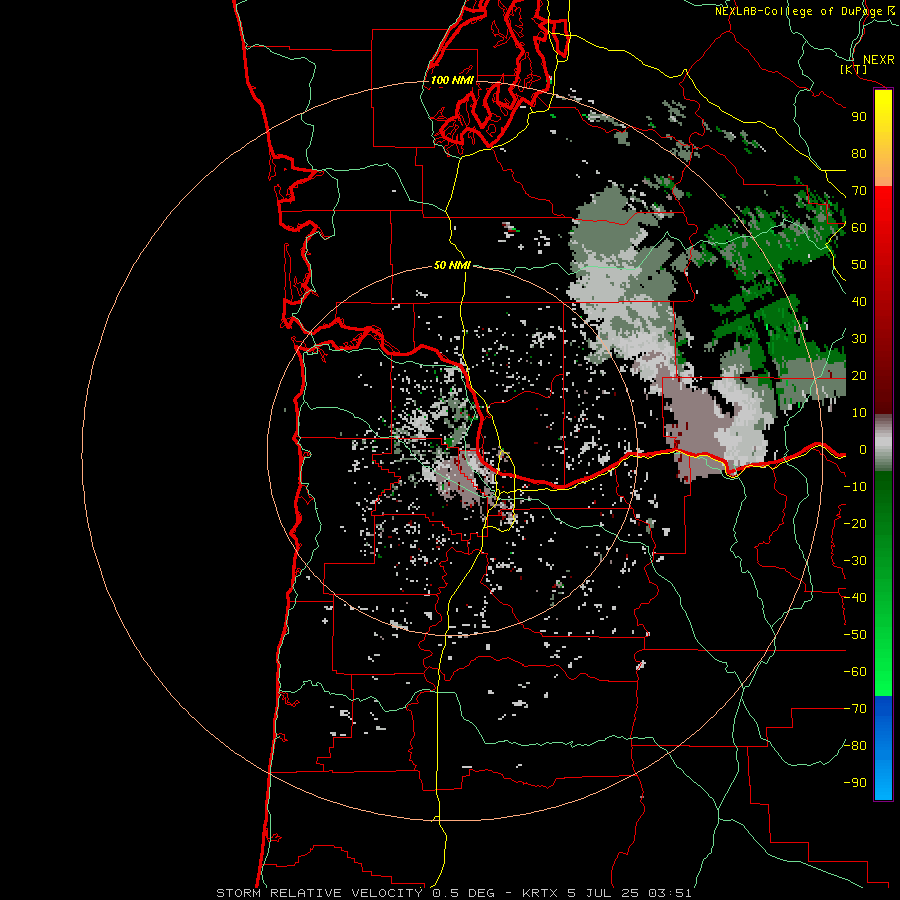Click the gray zero-velocity segment of color bar
900x900 pixels.
point(883,443)
